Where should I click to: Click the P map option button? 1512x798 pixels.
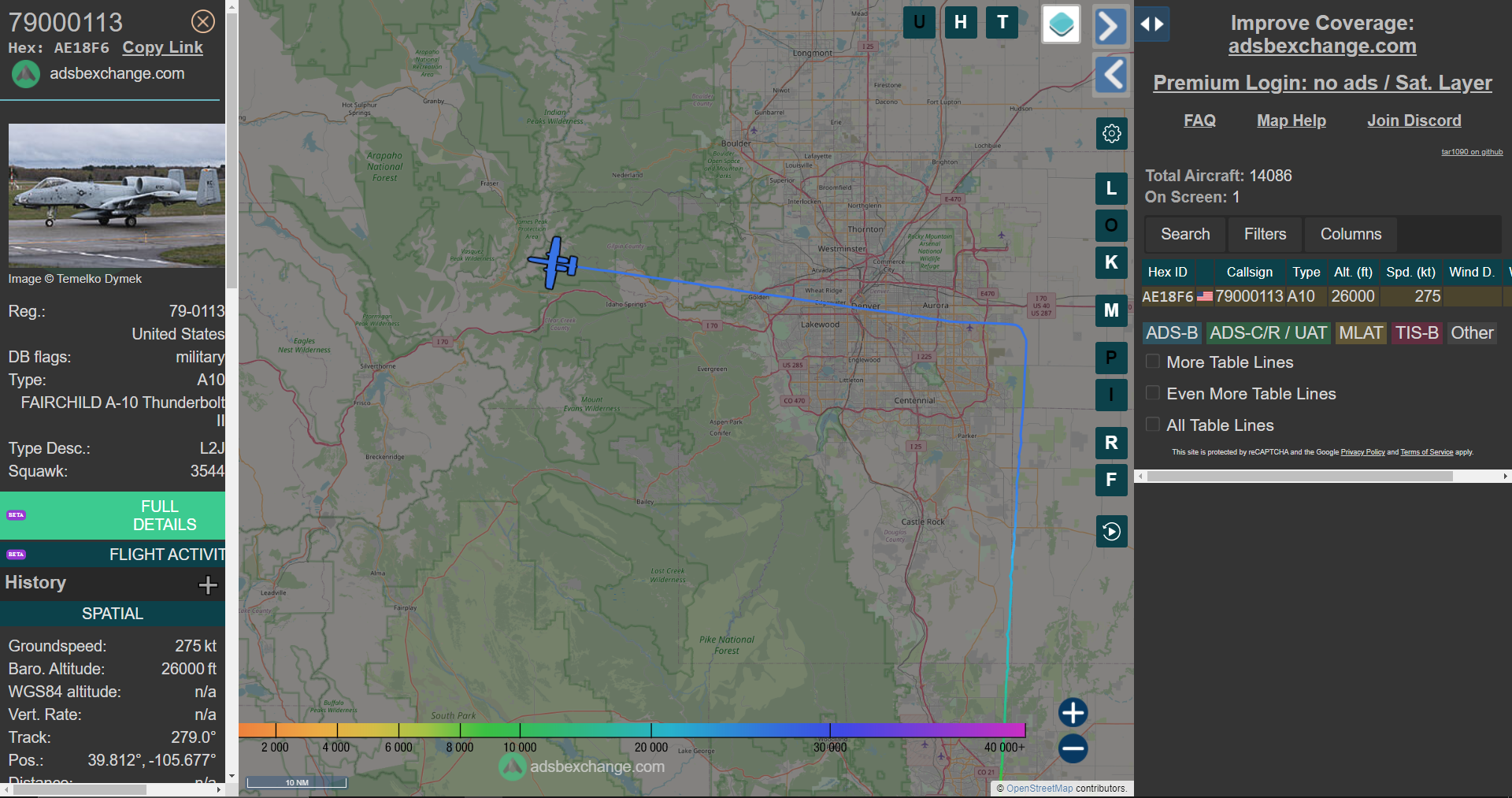tap(1111, 358)
